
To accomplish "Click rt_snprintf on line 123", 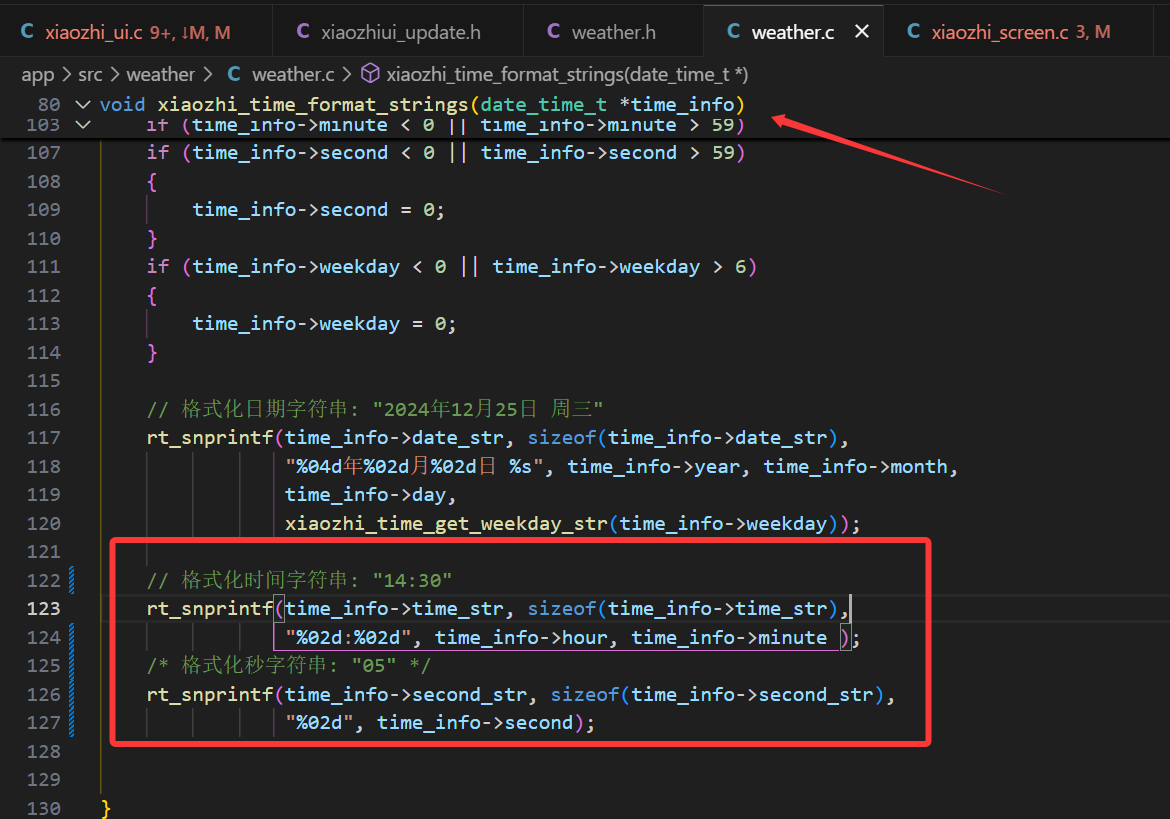I will click(x=209, y=609).
